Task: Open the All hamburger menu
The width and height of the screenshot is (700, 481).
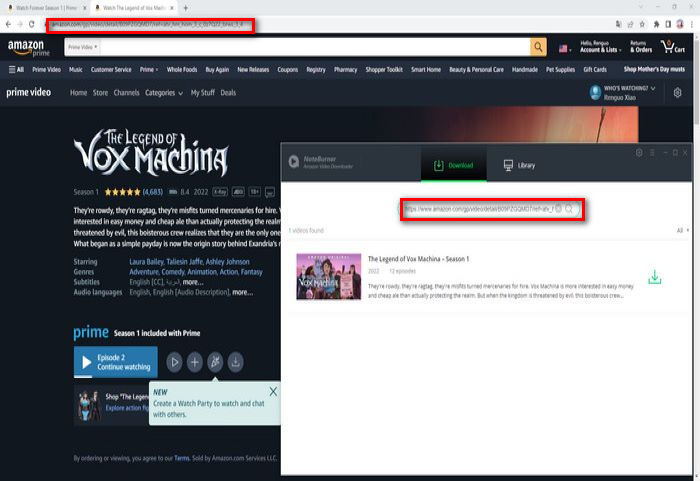Action: pyautogui.click(x=17, y=70)
